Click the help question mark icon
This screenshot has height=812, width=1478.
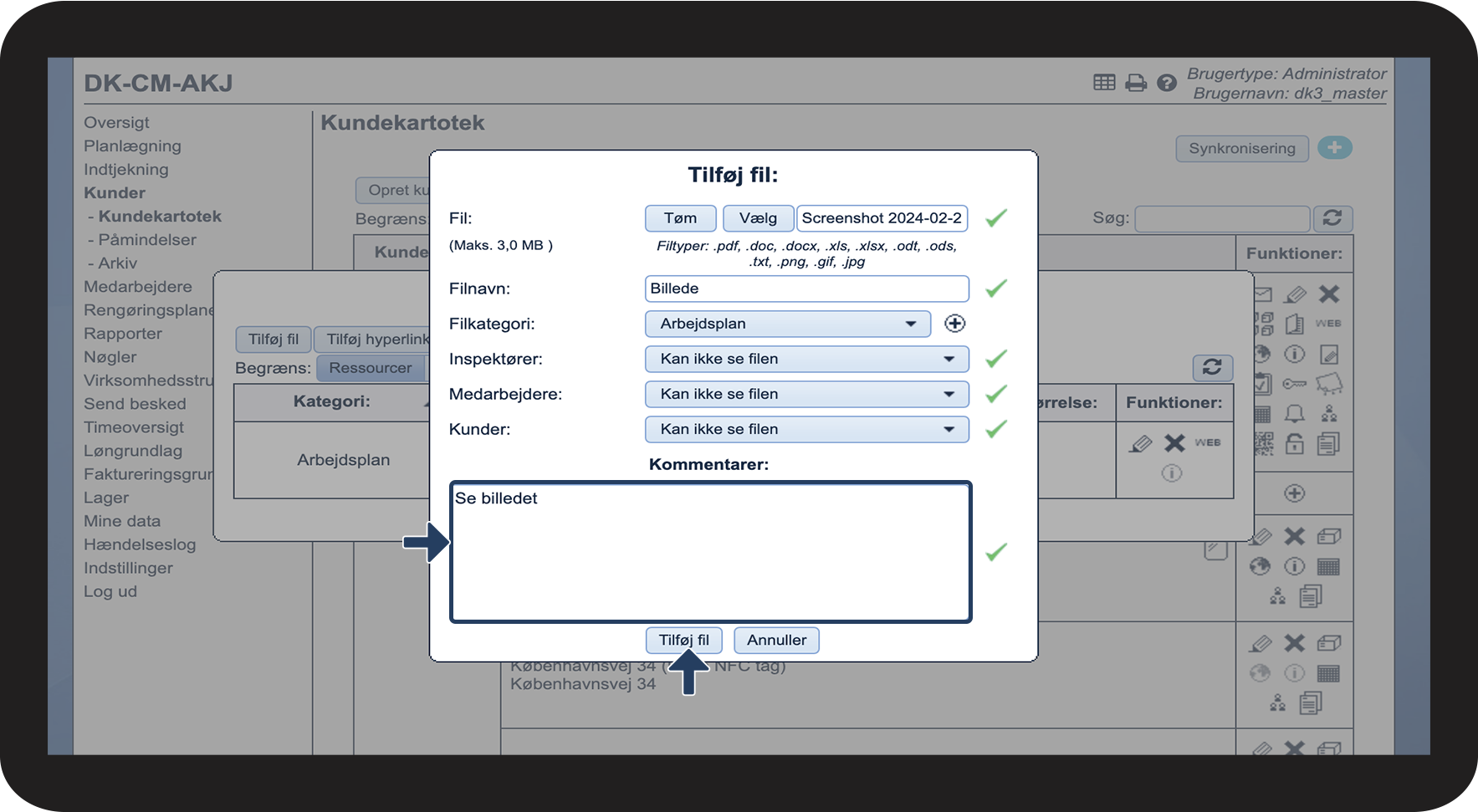point(1166,83)
